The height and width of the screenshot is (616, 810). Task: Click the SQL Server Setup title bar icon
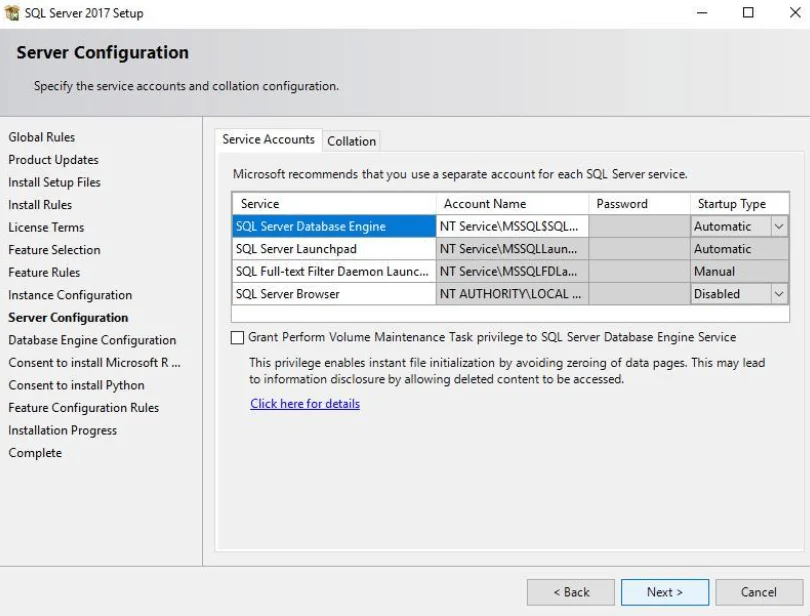pyautogui.click(x=12, y=13)
